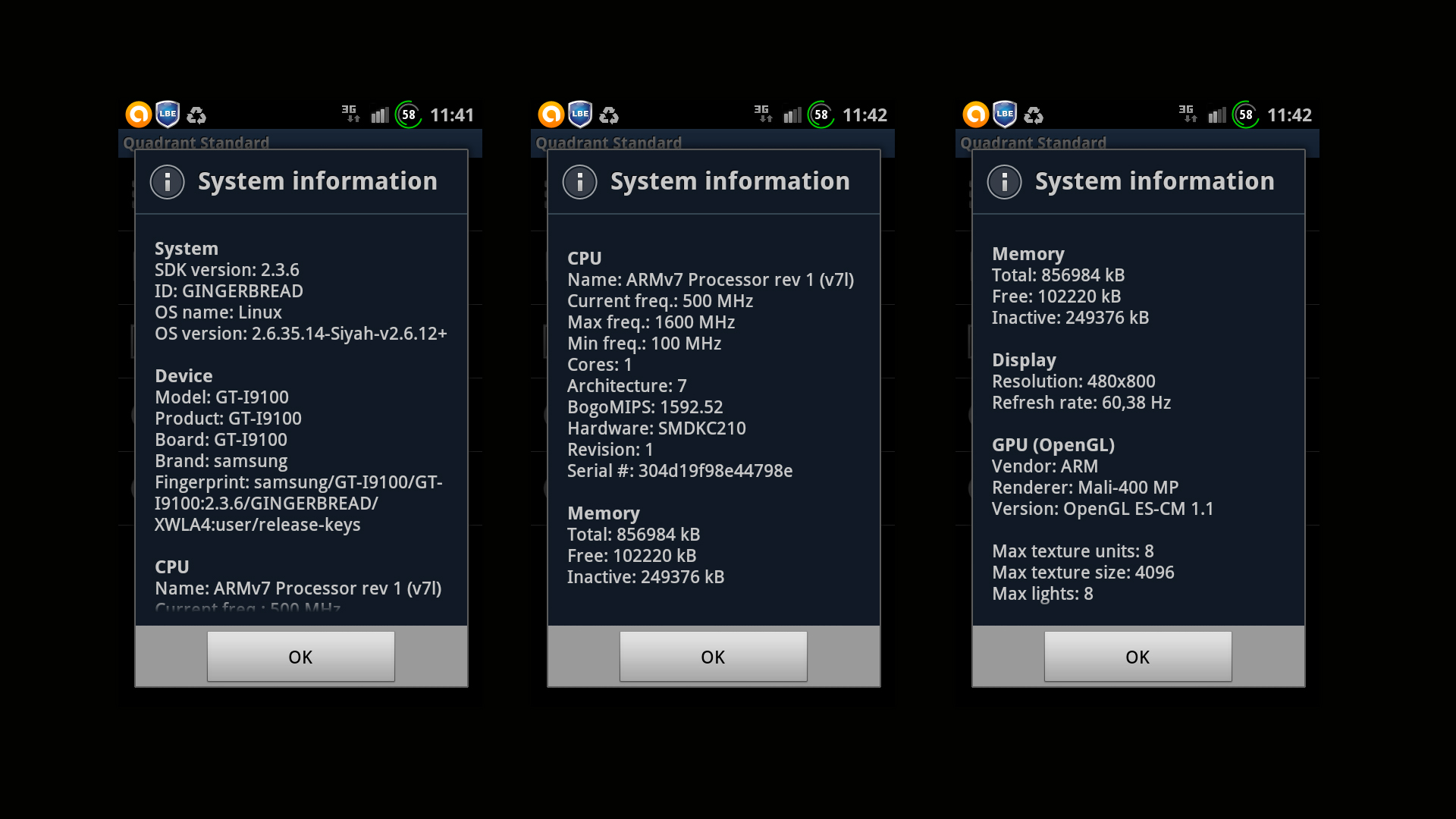Select the BogoMIPS: 1592.52 line
The height and width of the screenshot is (819, 1456).
645,407
